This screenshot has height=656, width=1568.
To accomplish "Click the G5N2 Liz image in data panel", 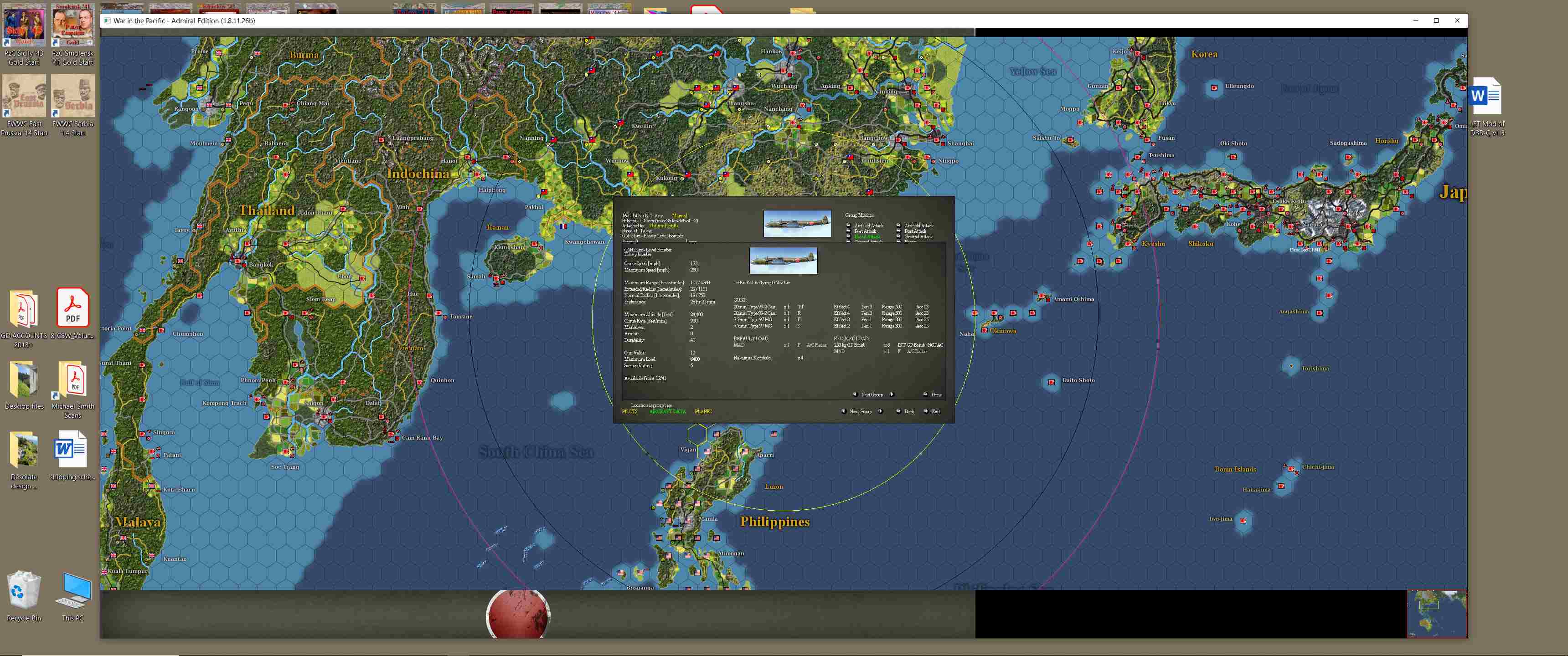I will coord(784,261).
